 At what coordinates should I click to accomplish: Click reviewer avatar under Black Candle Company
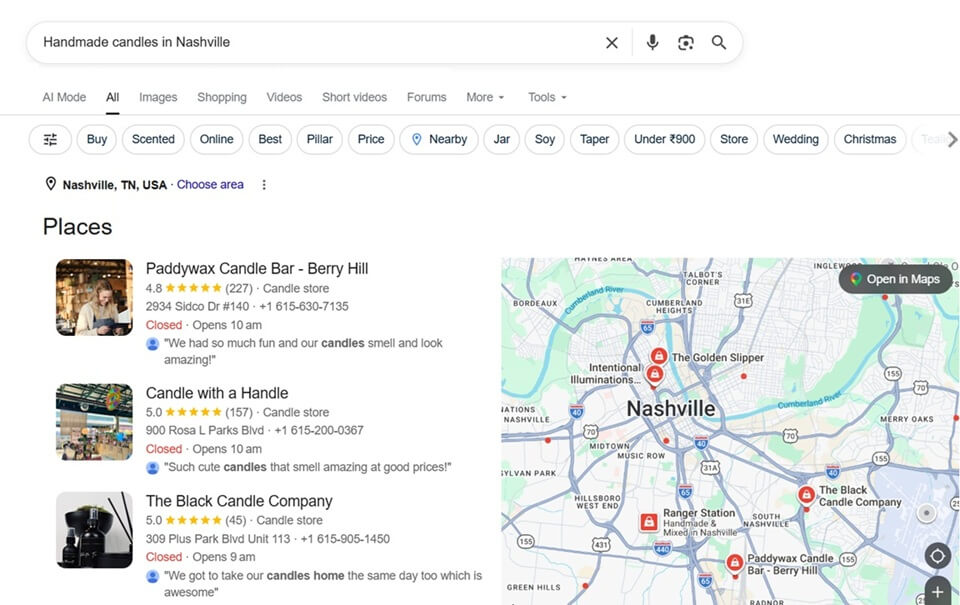click(152, 576)
